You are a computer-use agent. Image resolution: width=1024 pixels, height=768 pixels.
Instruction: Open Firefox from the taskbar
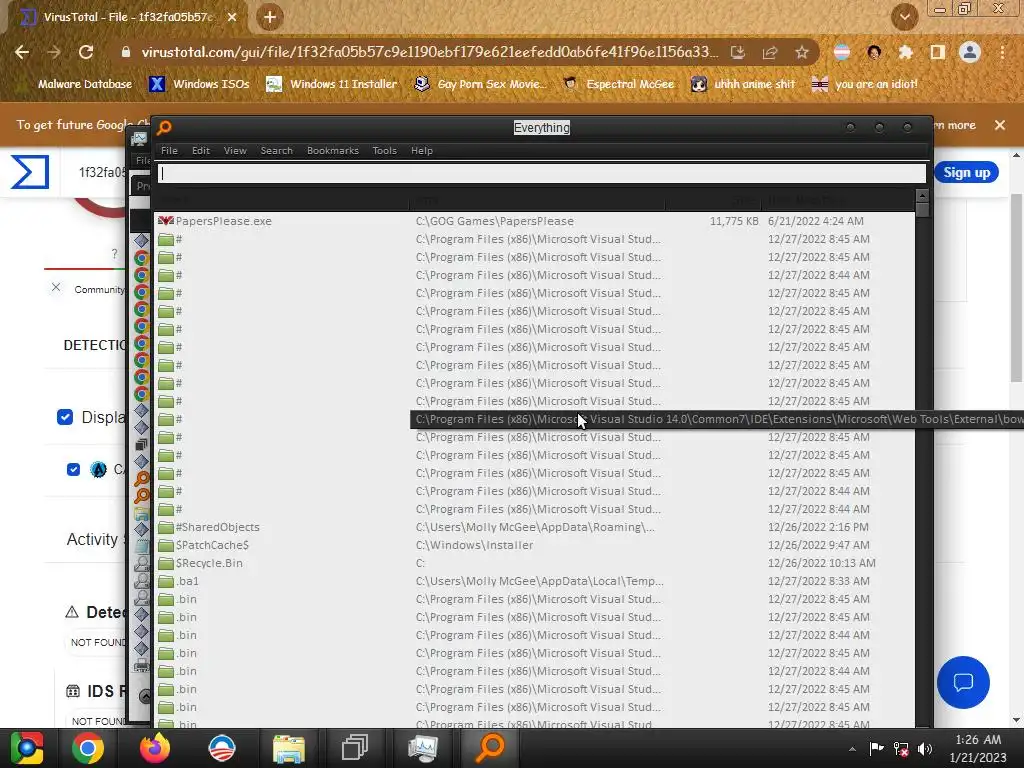pos(155,748)
